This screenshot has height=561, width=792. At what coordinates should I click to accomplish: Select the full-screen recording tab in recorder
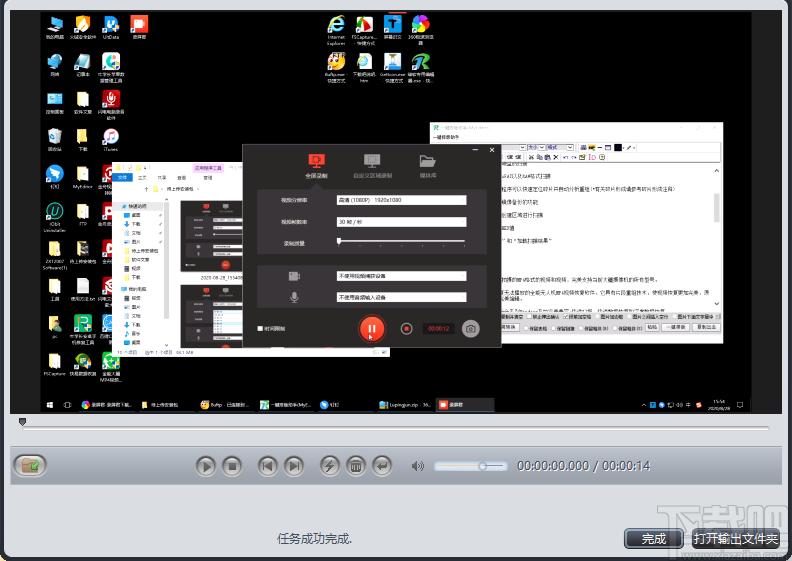[316, 166]
